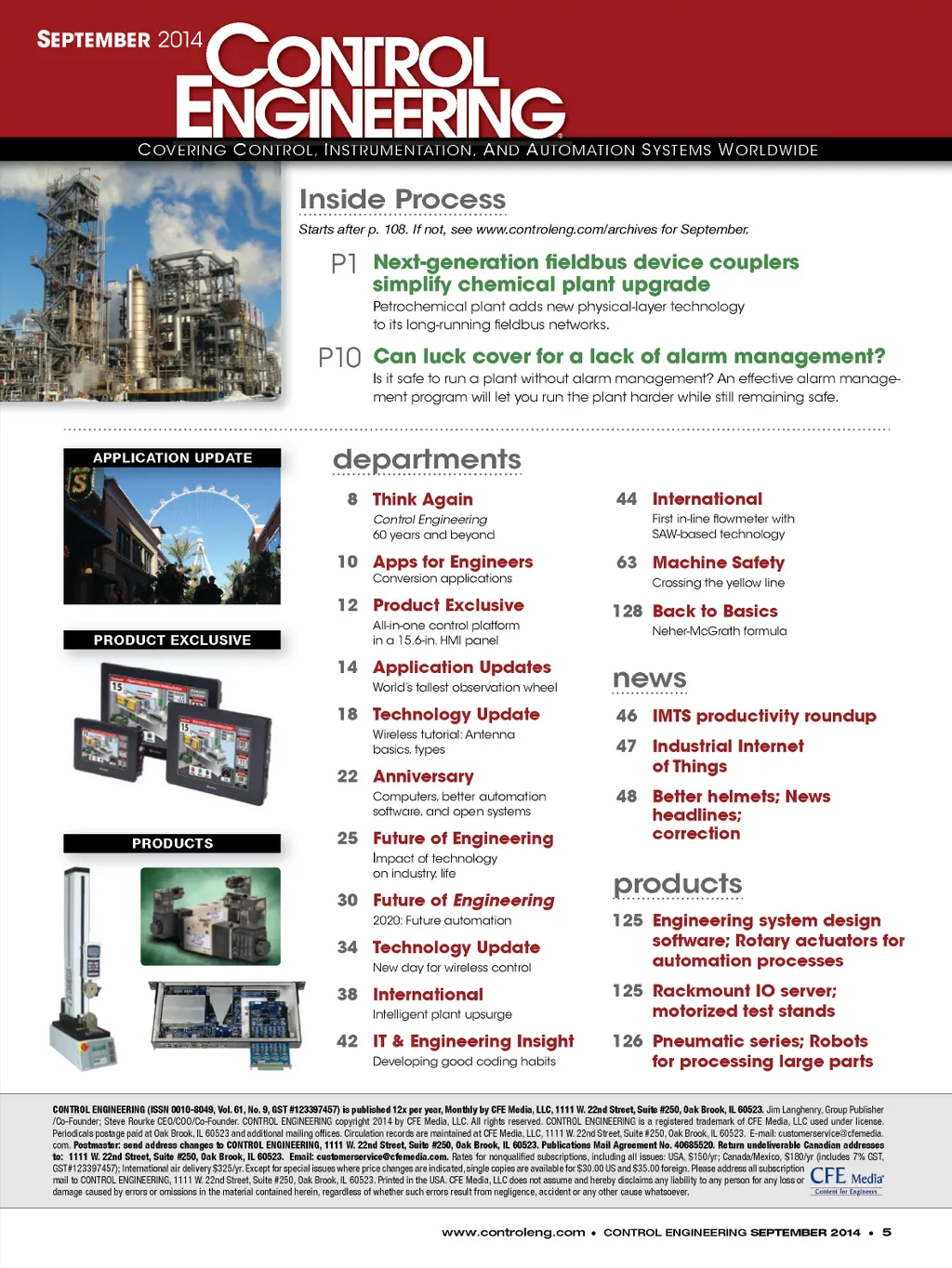
Task: Jump to Machine Safety on page 63
Action: click(x=718, y=563)
